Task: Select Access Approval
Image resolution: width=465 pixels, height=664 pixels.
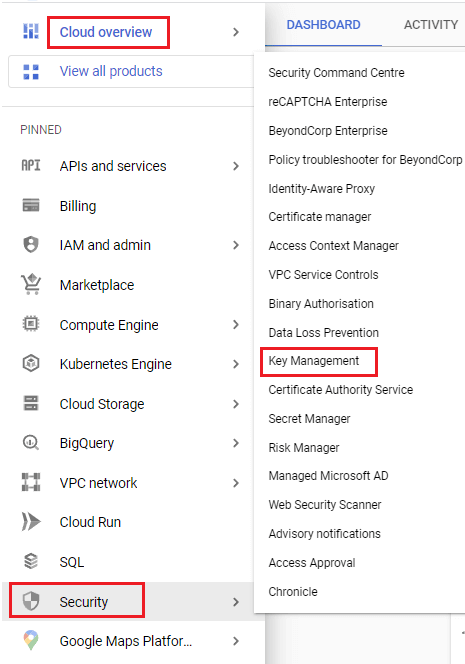Action: (312, 563)
